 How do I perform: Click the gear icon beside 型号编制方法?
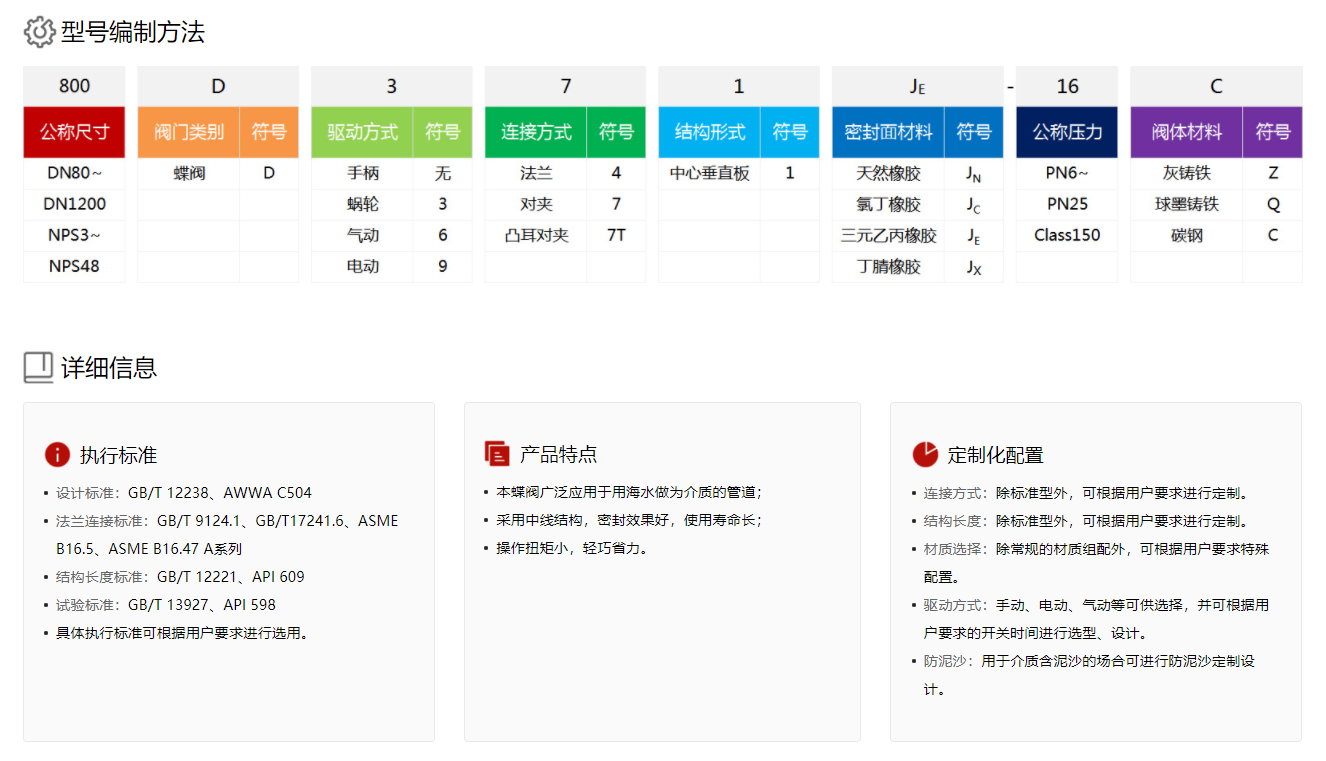(39, 32)
